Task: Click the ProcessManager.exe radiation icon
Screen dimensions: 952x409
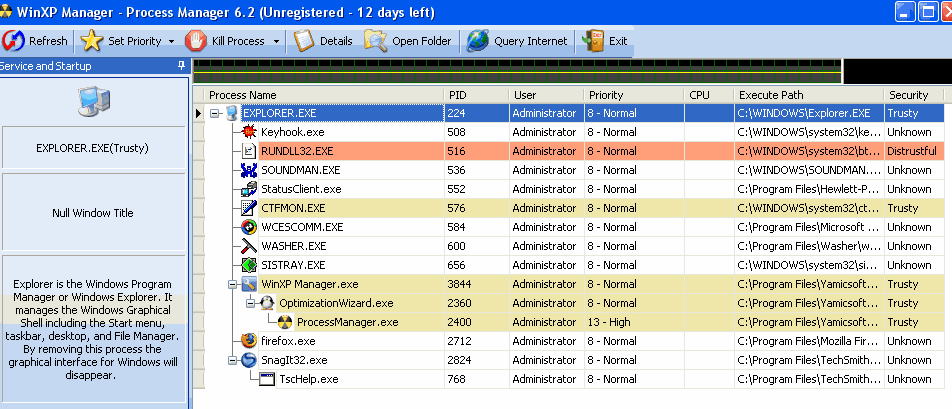Action: click(x=285, y=322)
